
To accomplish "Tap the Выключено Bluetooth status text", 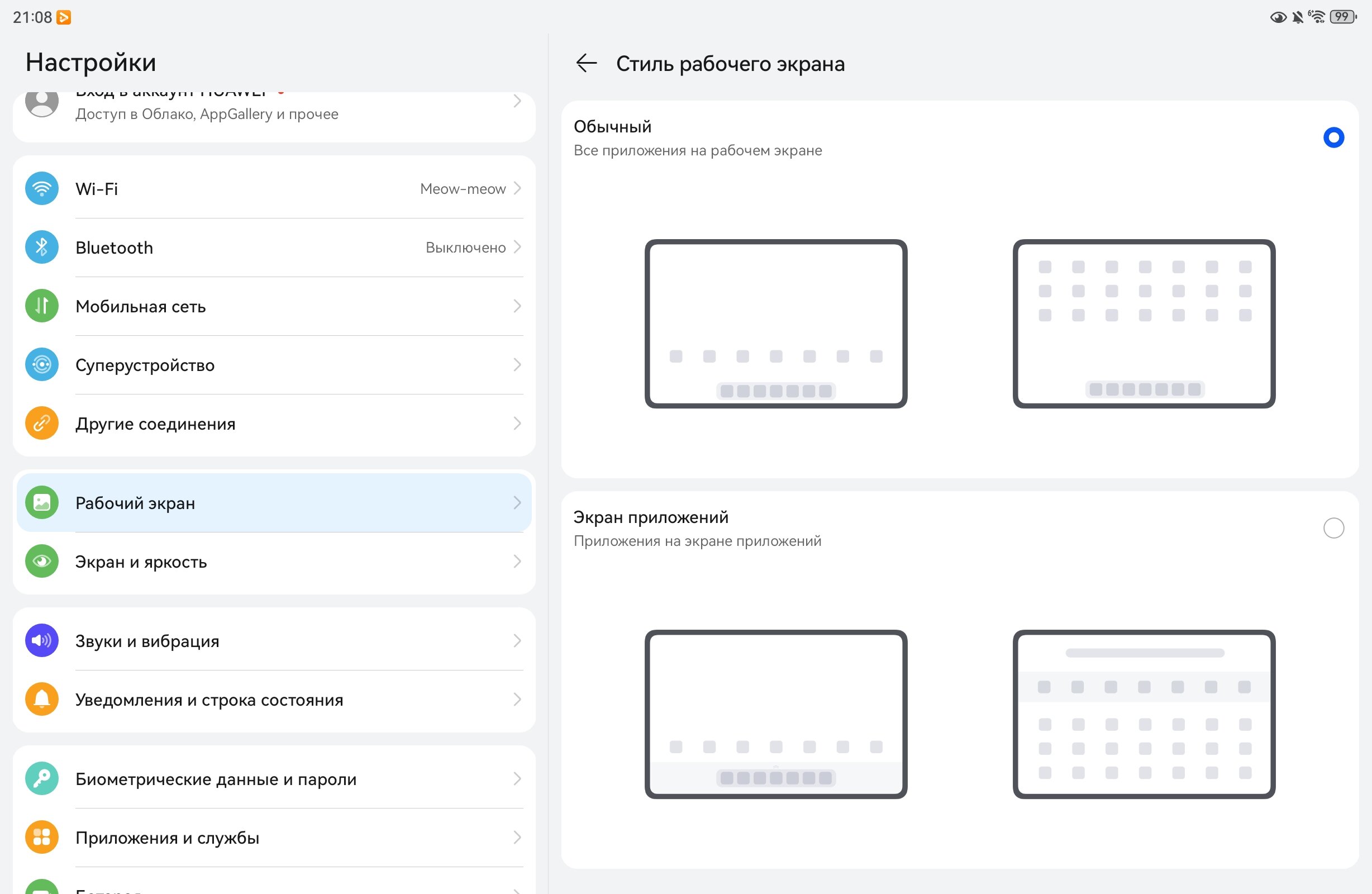I will pos(465,248).
